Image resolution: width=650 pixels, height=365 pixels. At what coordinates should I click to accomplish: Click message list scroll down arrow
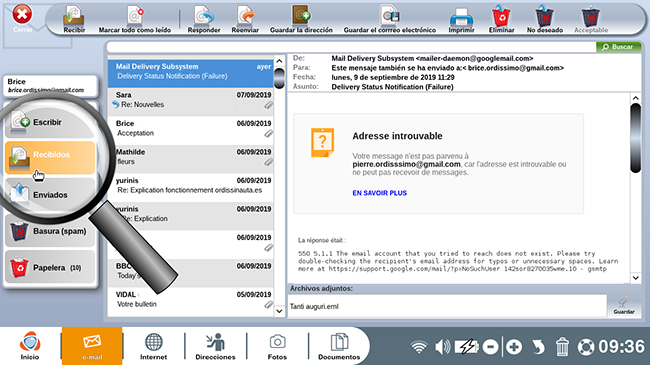[279, 311]
